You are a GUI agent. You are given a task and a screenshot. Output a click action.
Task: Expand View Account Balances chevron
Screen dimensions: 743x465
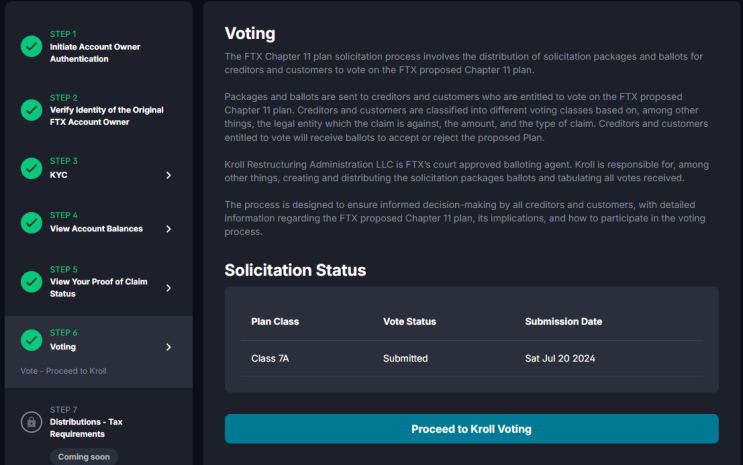coord(168,229)
